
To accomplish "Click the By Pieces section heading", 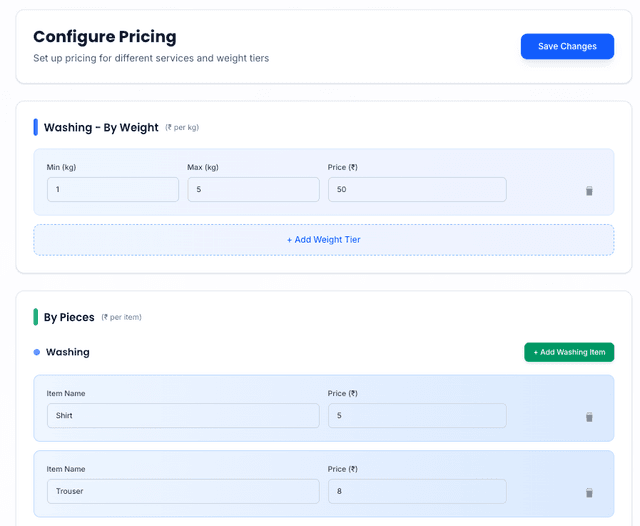I will coord(69,317).
